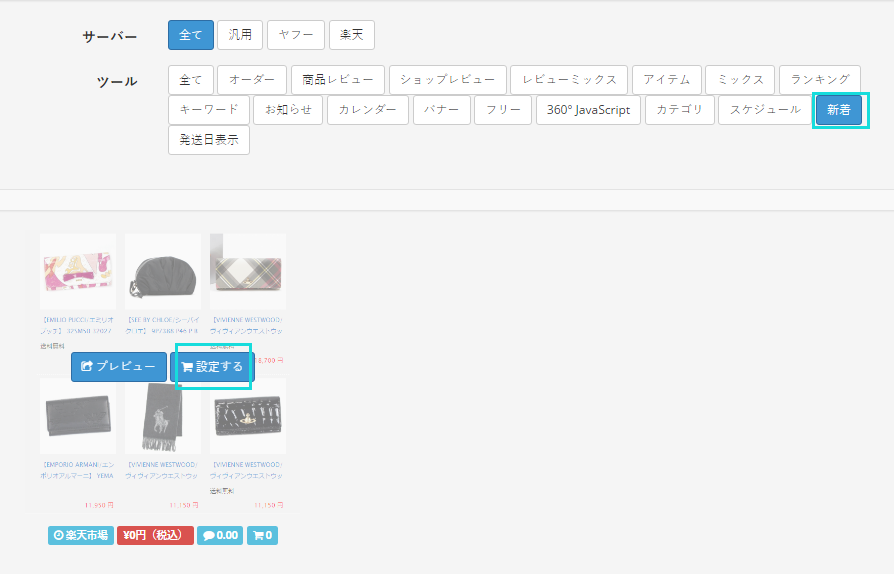
Task: Click the 設定する cart button
Action: pyautogui.click(x=212, y=367)
